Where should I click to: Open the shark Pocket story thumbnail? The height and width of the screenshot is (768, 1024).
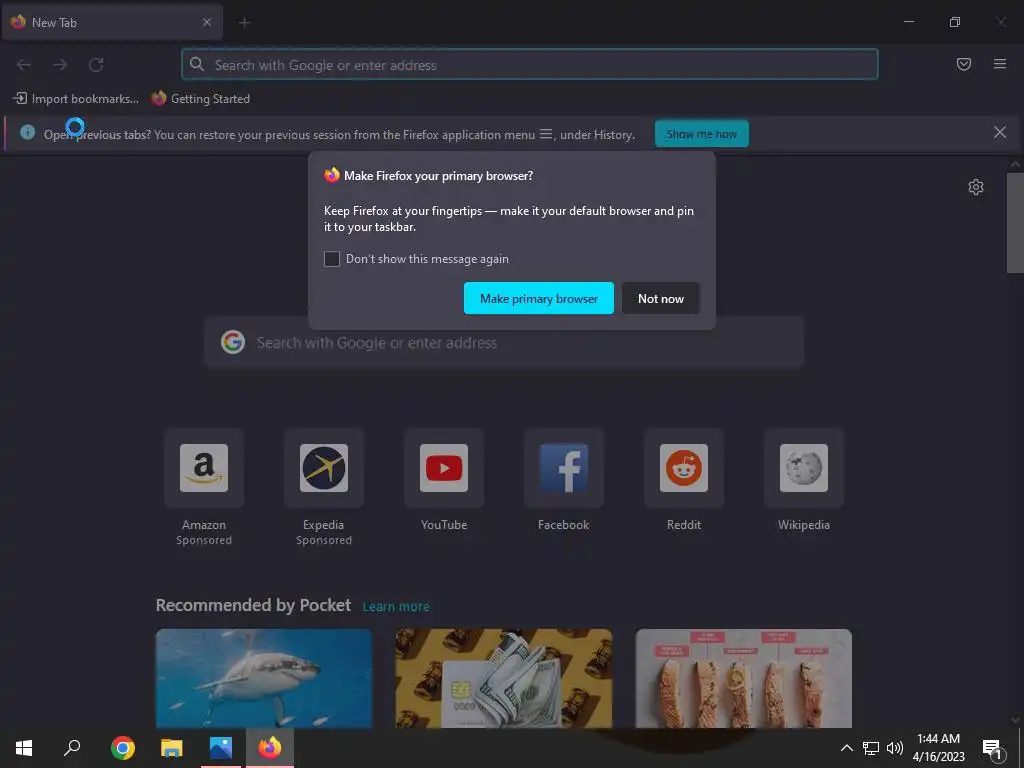(x=264, y=678)
